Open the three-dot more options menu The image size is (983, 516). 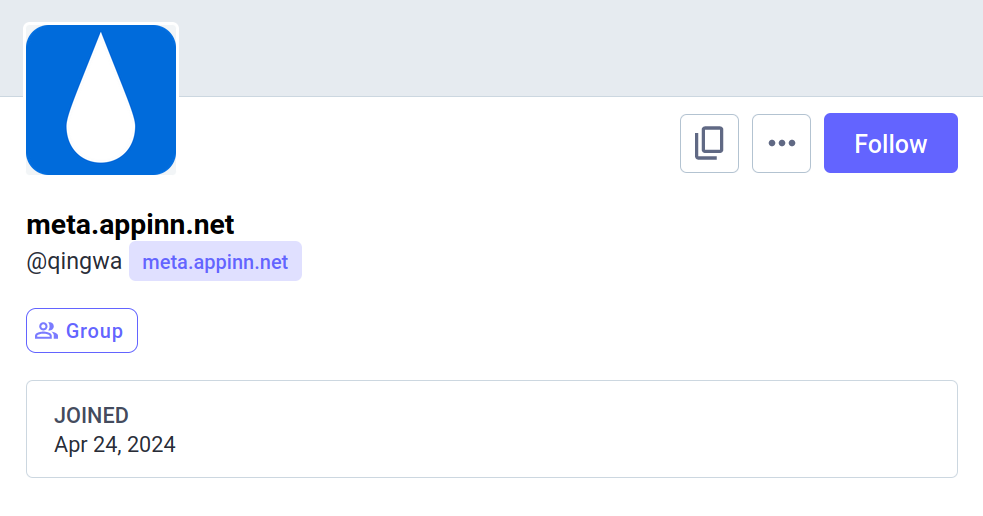tap(781, 143)
